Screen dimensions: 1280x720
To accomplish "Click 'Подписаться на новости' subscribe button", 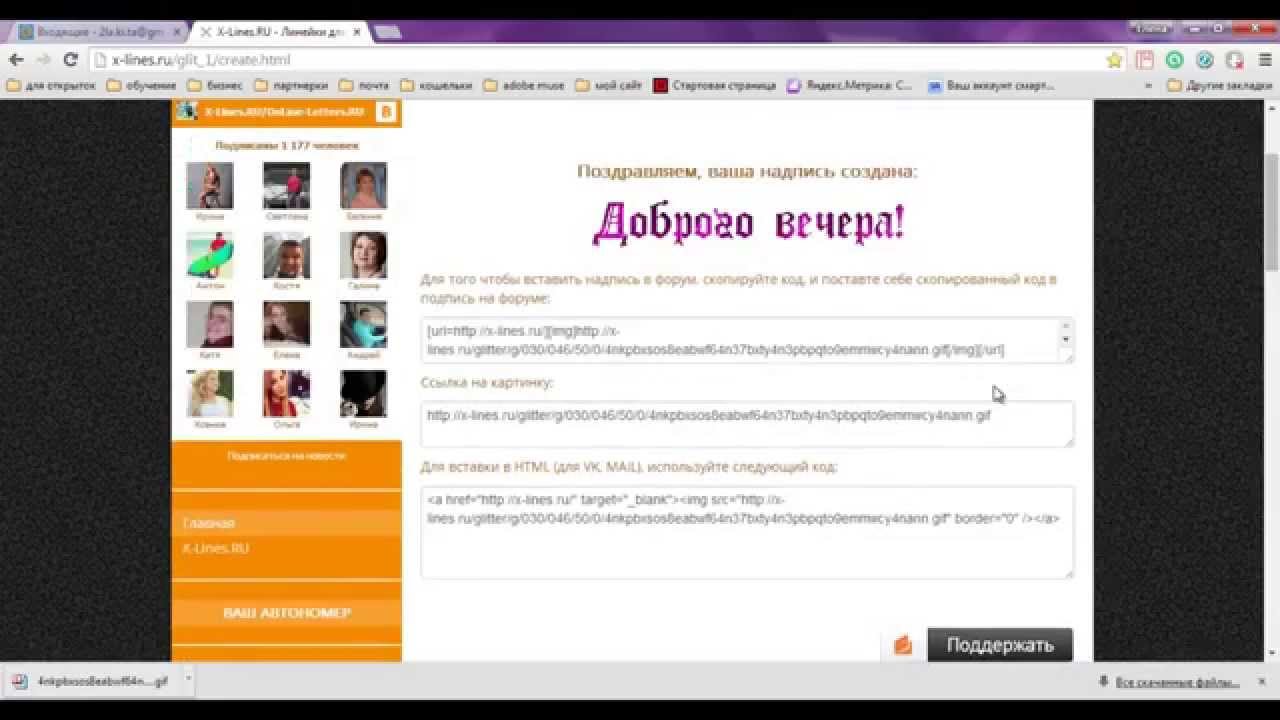I will 286,455.
